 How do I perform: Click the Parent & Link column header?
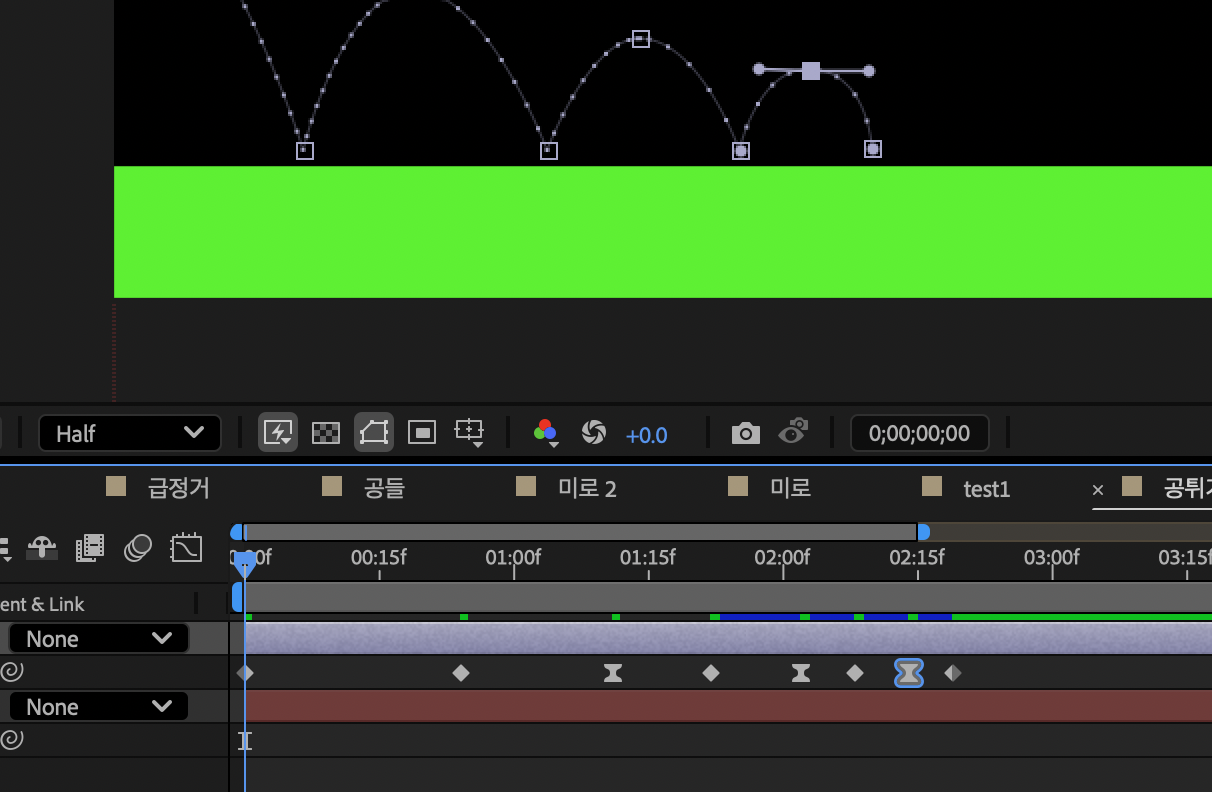click(42, 604)
